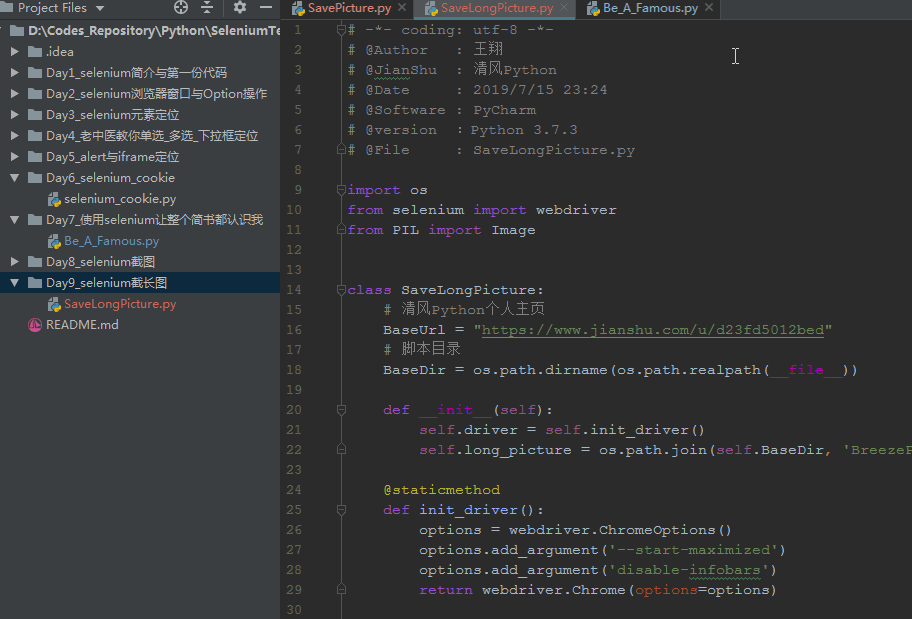Screen dimensions: 912x619
Task: Click the root project folder icon
Action: (17, 31)
